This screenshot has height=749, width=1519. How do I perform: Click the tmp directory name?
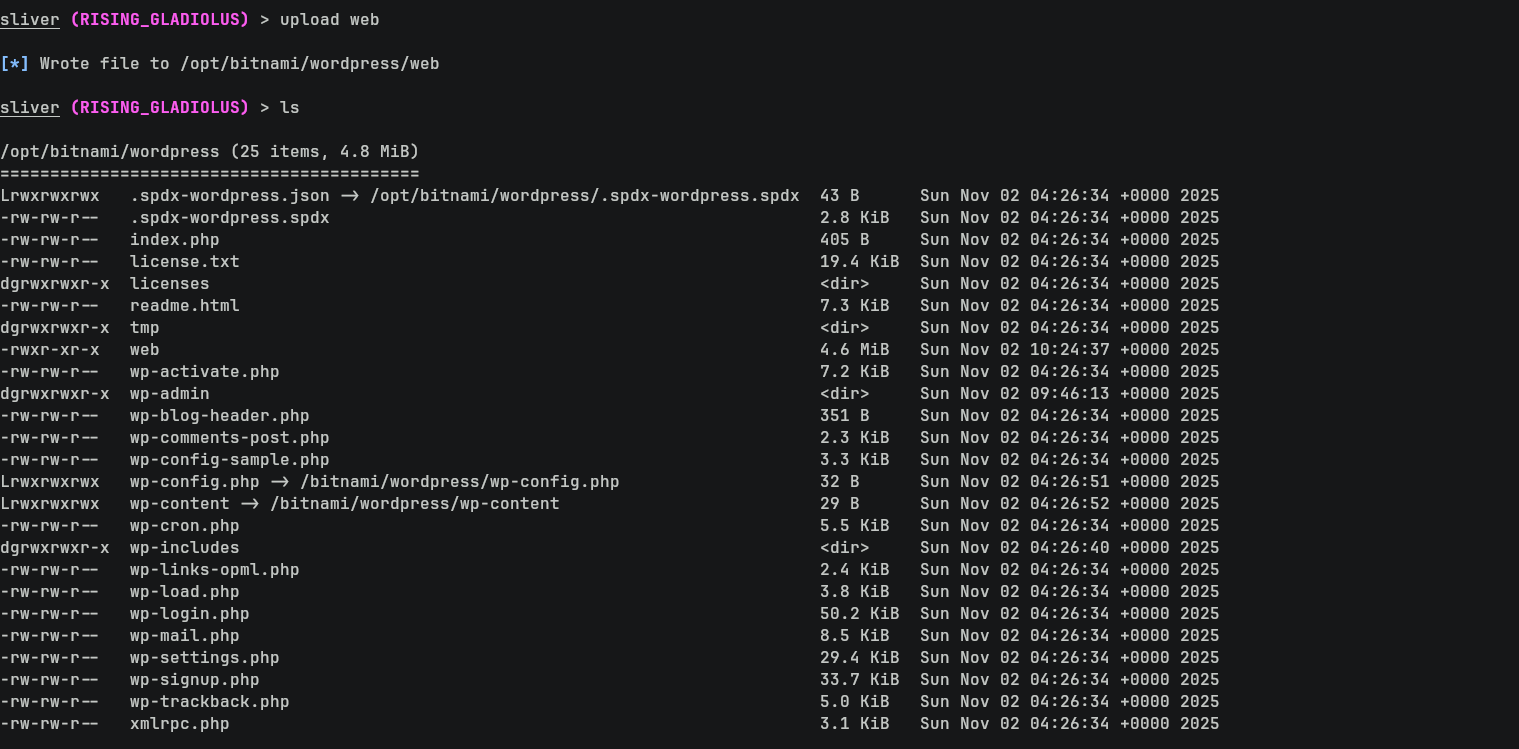click(144, 328)
